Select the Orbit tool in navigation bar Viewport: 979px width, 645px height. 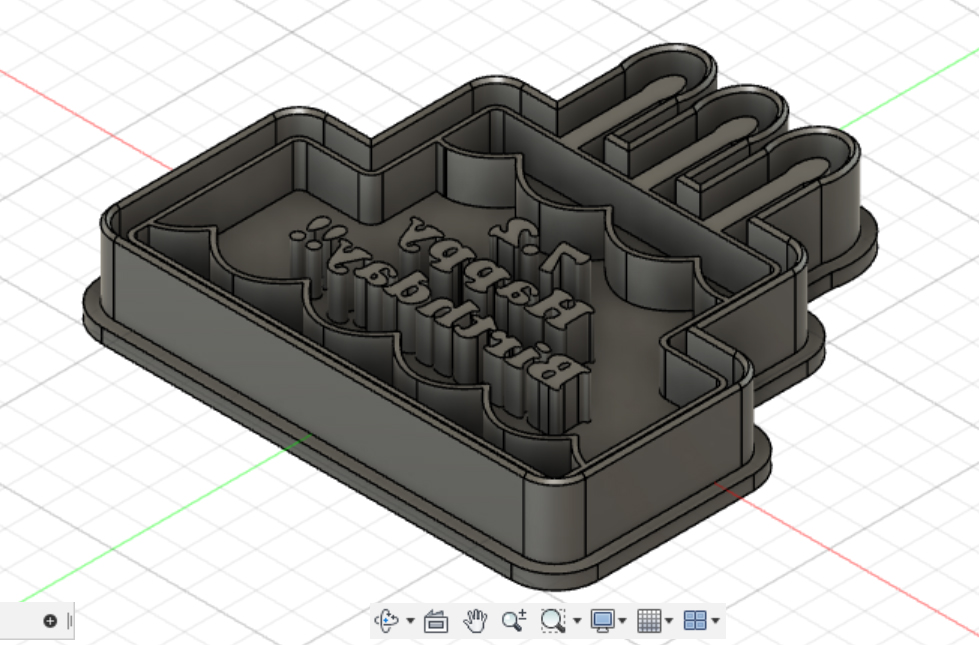tap(386, 620)
